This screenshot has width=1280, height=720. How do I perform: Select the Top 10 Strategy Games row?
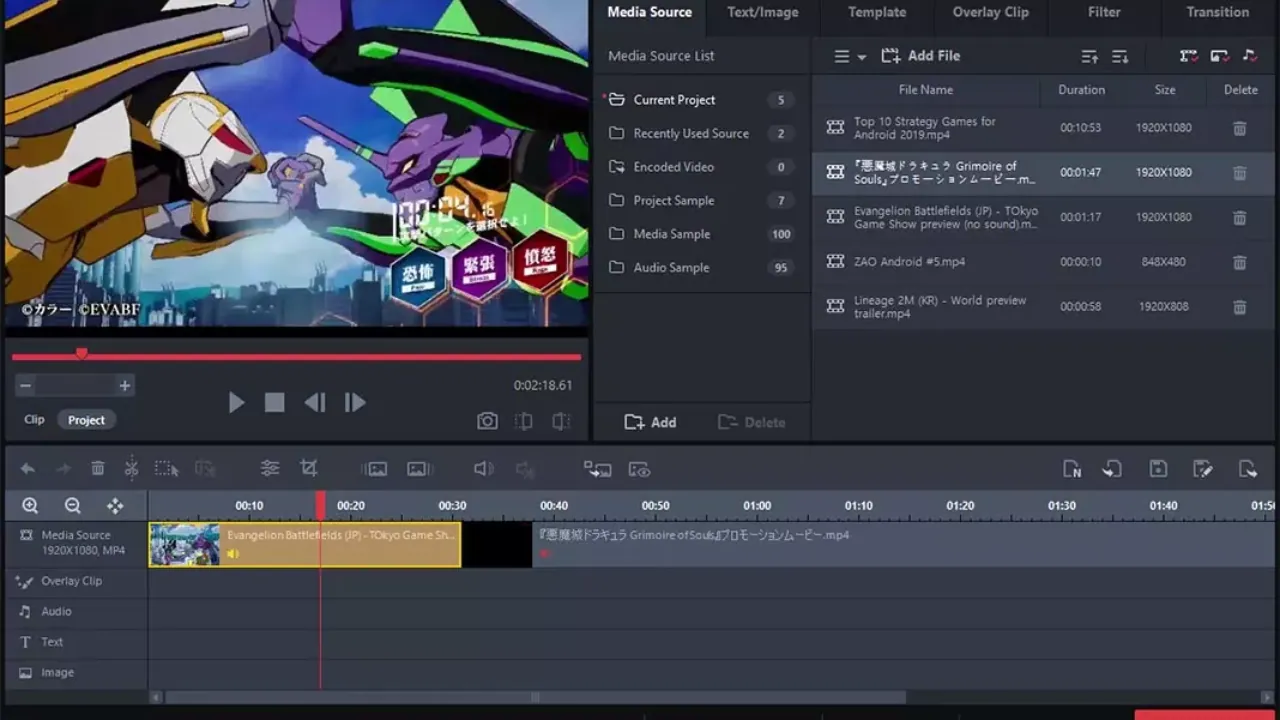1044,128
